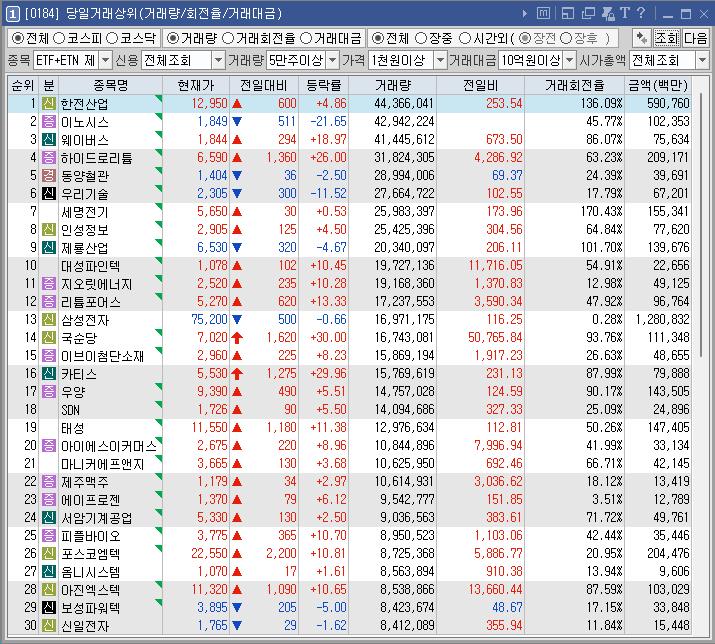Click the 신 badge beside 포스코엠텍
Viewport: 715px width, 644px height.
tap(49, 553)
